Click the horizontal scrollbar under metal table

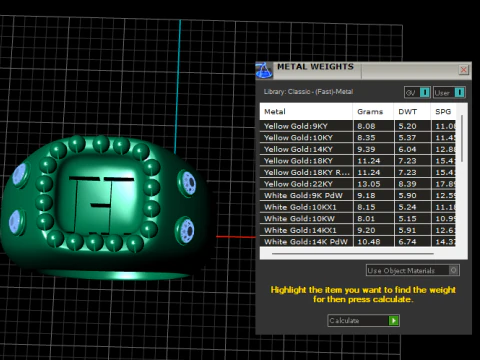(x=353, y=254)
